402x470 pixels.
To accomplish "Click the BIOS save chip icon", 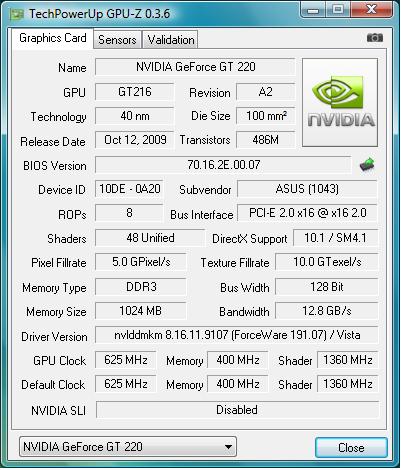I will click(x=367, y=164).
